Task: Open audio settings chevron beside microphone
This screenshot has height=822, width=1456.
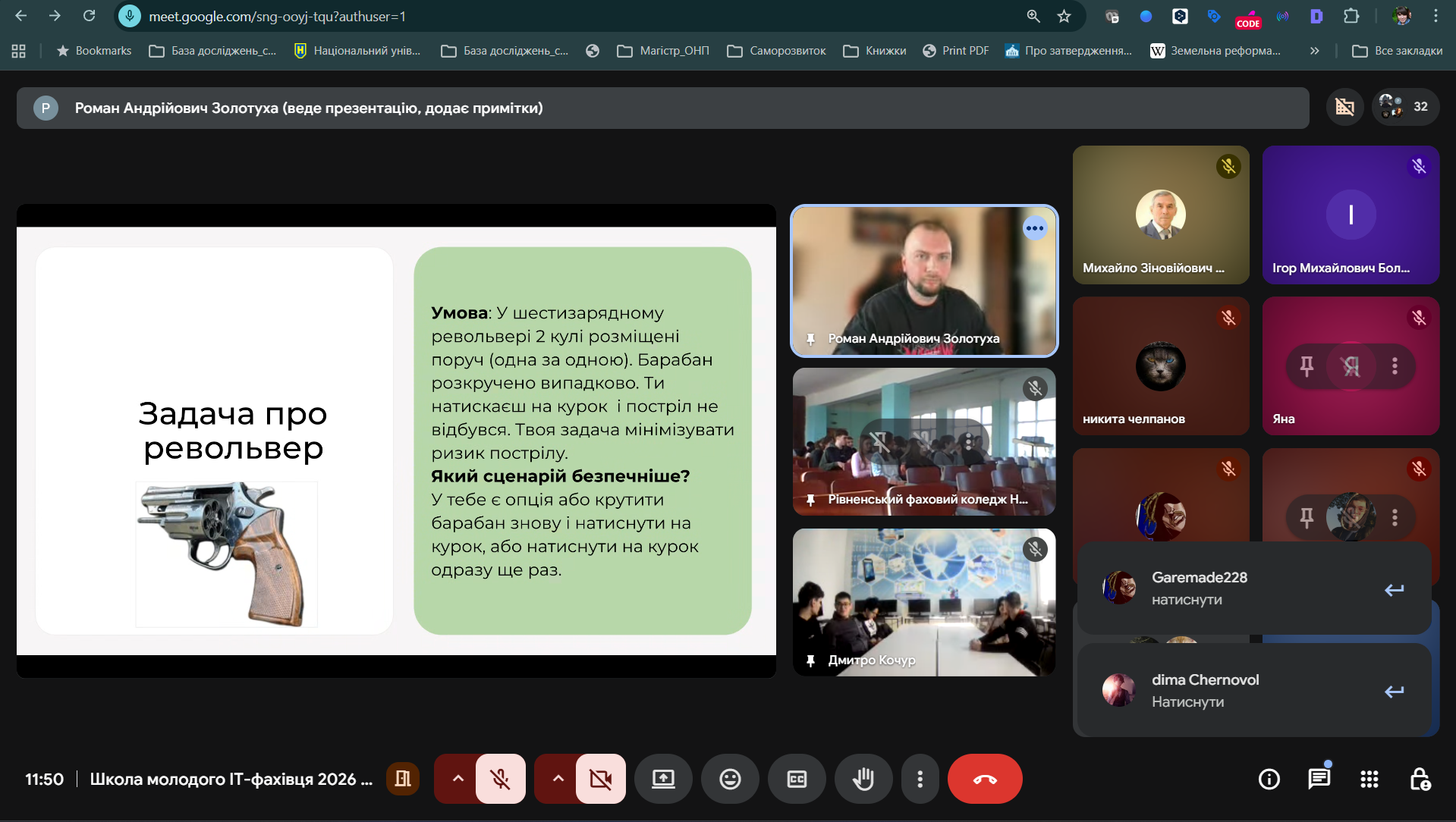Action: (458, 779)
